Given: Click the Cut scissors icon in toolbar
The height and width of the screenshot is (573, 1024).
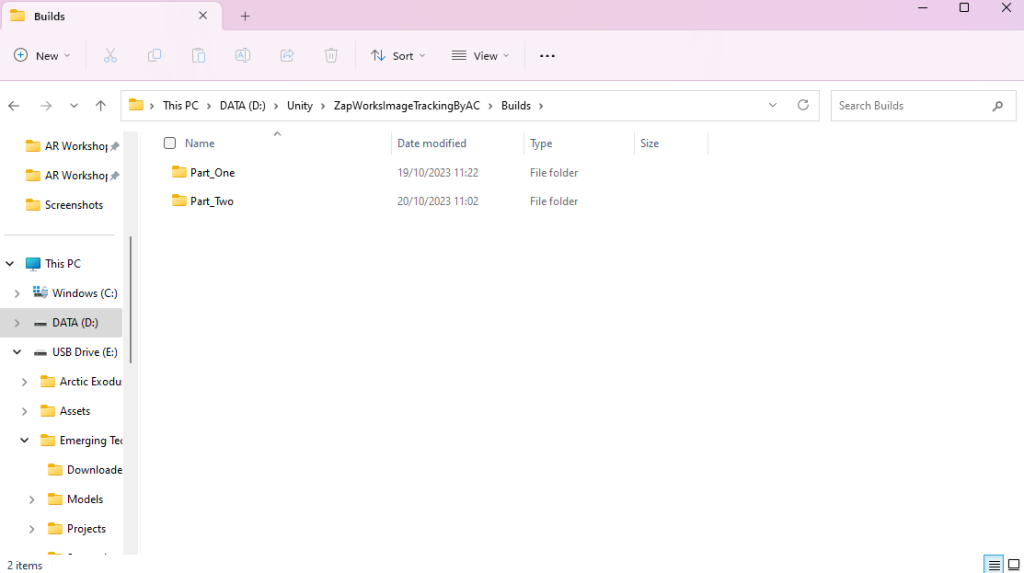Looking at the screenshot, I should pos(110,56).
